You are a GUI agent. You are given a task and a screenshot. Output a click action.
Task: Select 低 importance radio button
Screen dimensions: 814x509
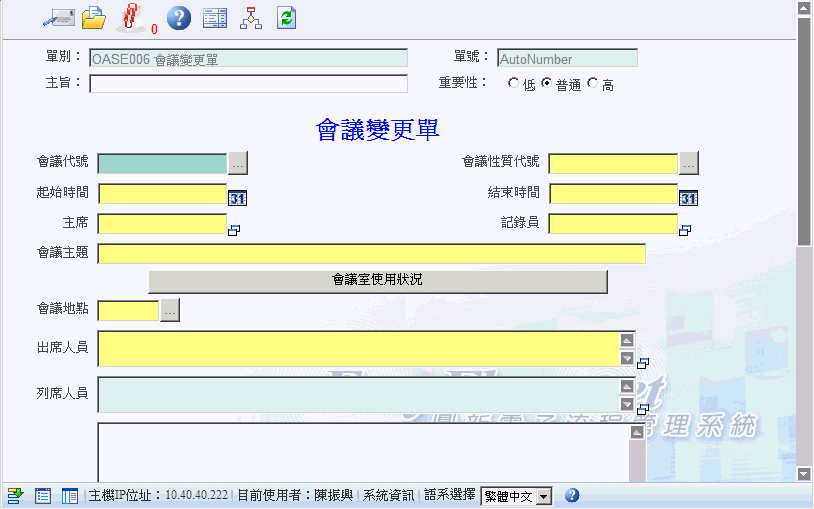click(x=514, y=84)
